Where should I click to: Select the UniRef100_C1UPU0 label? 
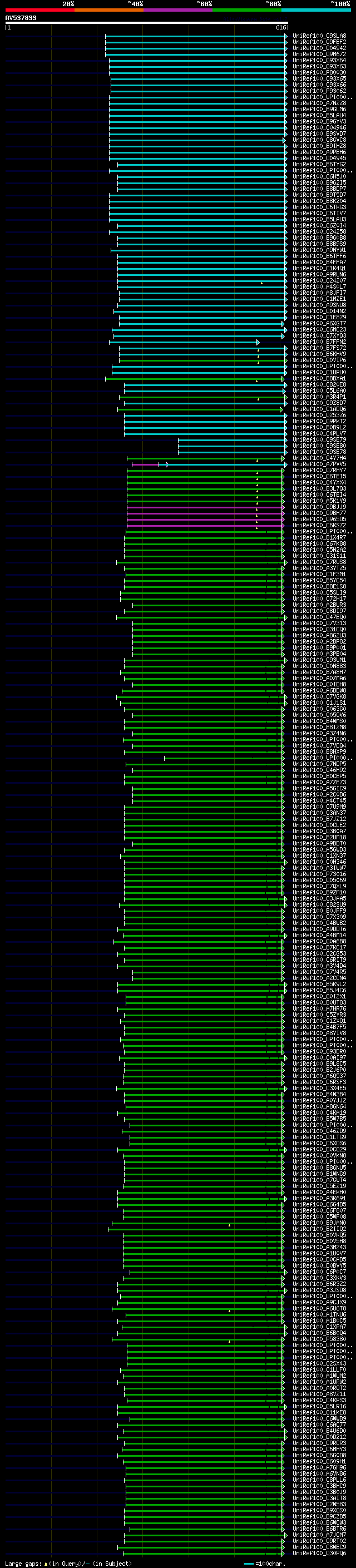(319, 373)
